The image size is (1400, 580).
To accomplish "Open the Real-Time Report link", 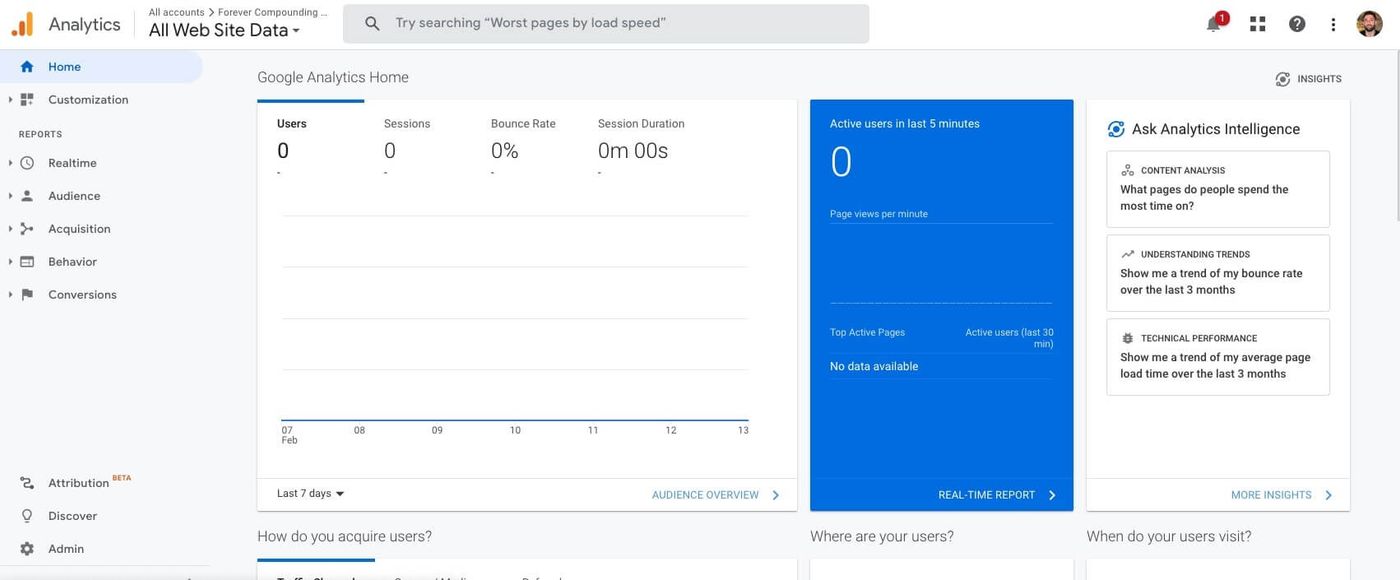I will 986,495.
